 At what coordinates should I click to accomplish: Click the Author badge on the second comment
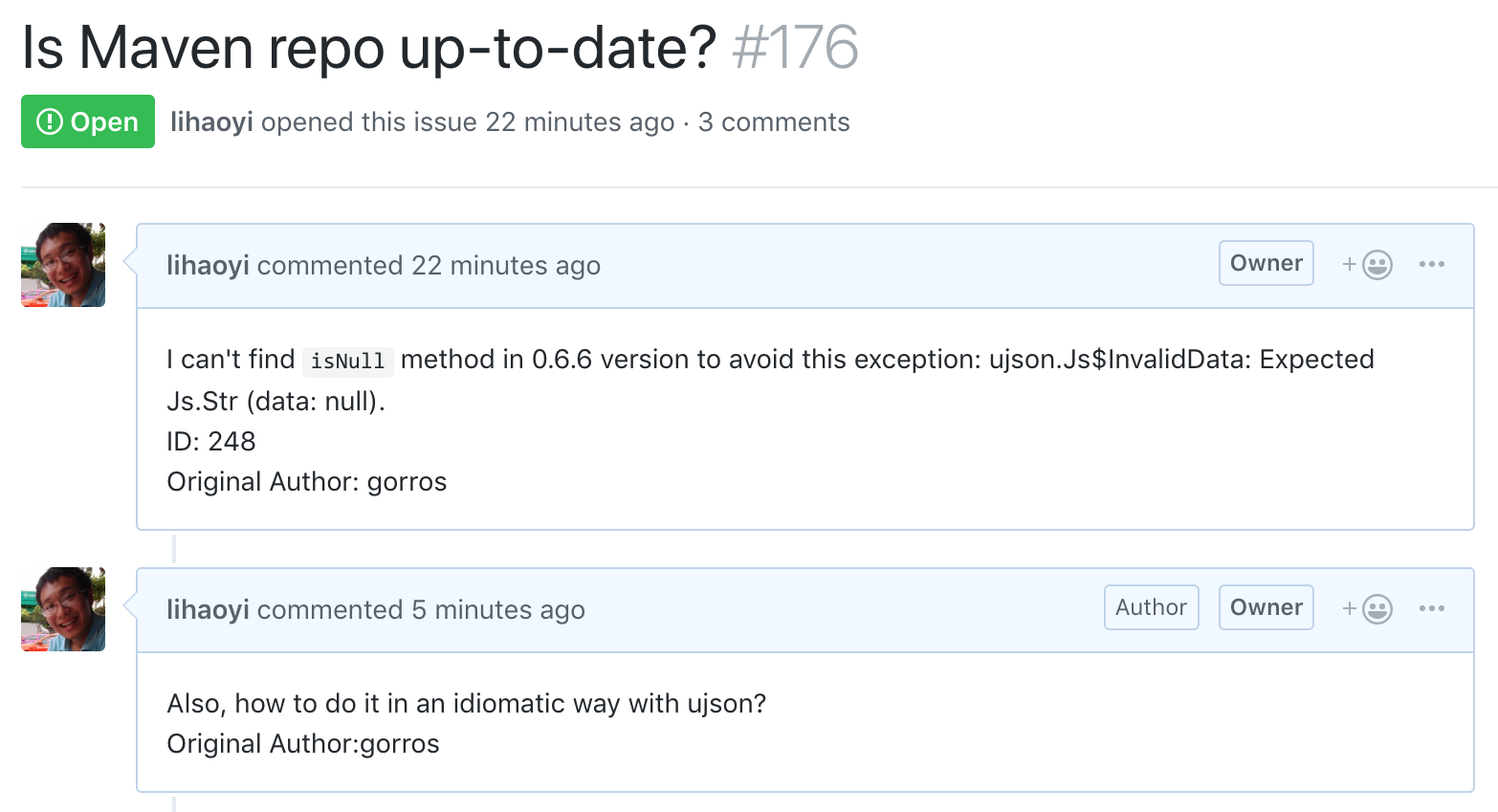point(1151,607)
